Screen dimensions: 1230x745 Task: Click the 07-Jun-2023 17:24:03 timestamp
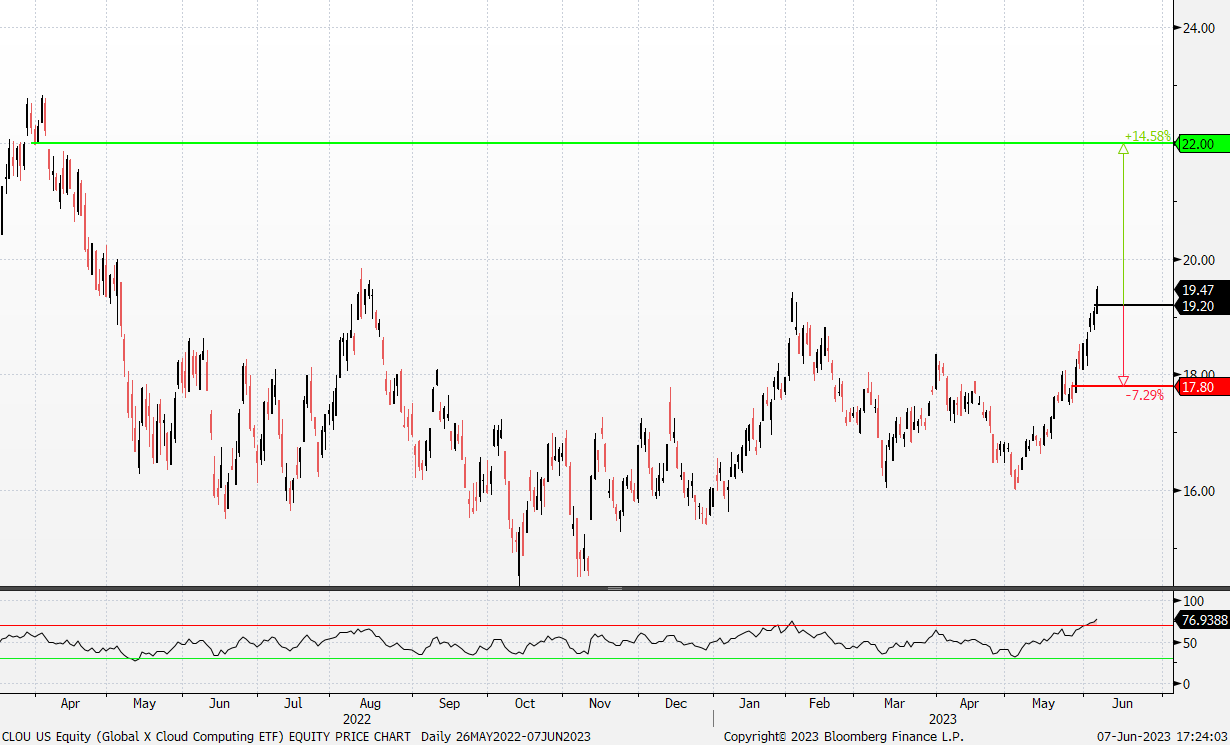[x=1163, y=737]
